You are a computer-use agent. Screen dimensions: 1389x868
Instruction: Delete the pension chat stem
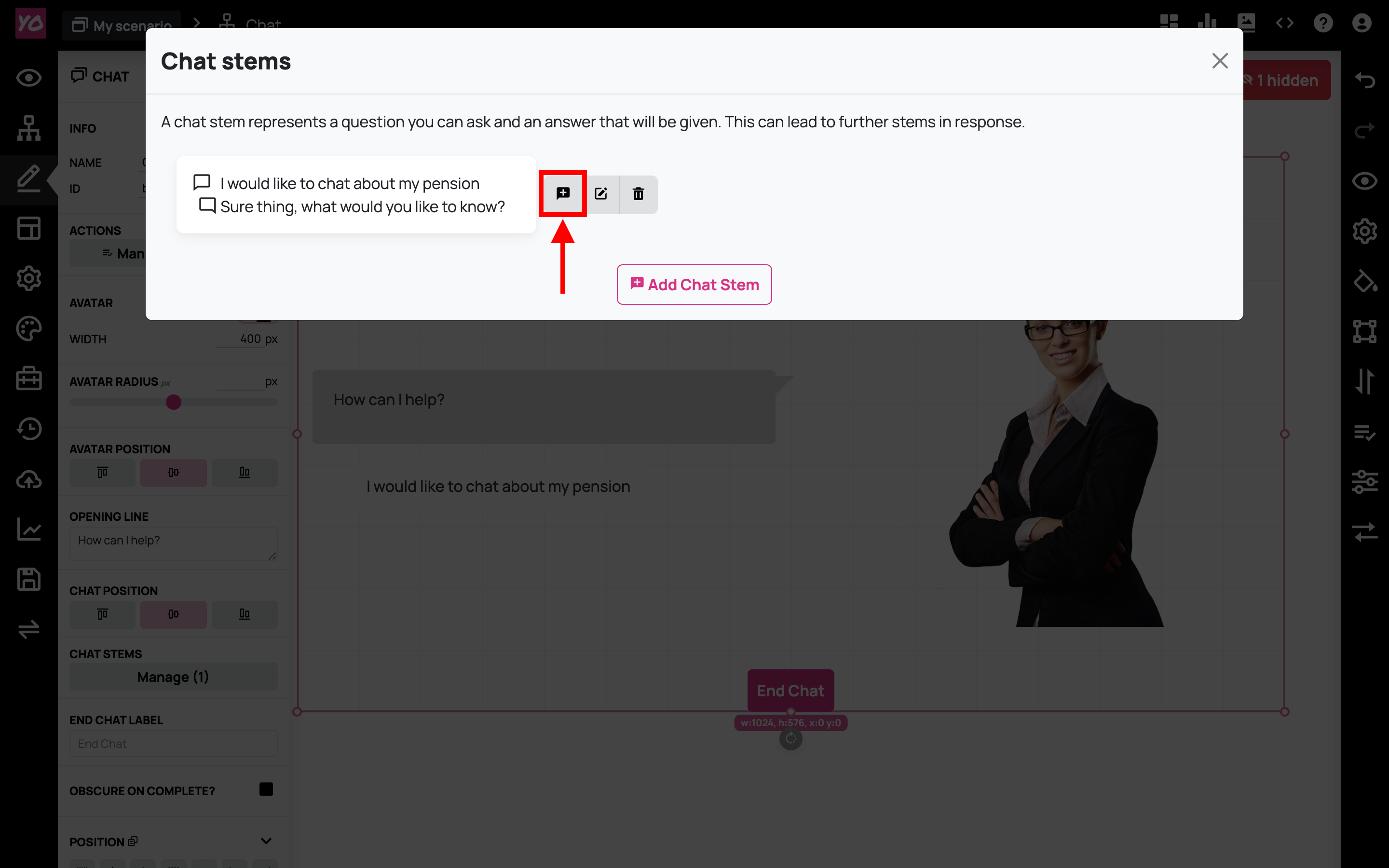638,194
